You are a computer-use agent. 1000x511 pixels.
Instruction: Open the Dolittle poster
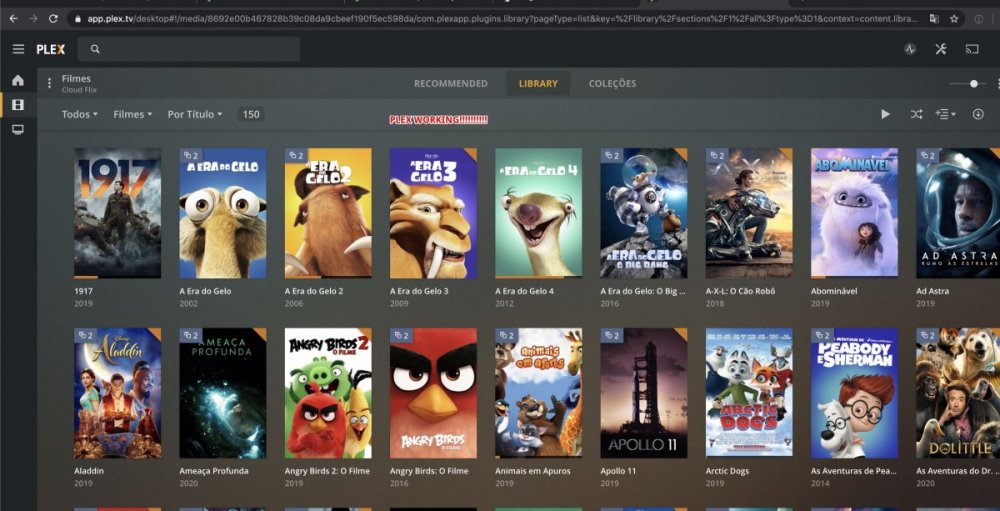(958, 393)
